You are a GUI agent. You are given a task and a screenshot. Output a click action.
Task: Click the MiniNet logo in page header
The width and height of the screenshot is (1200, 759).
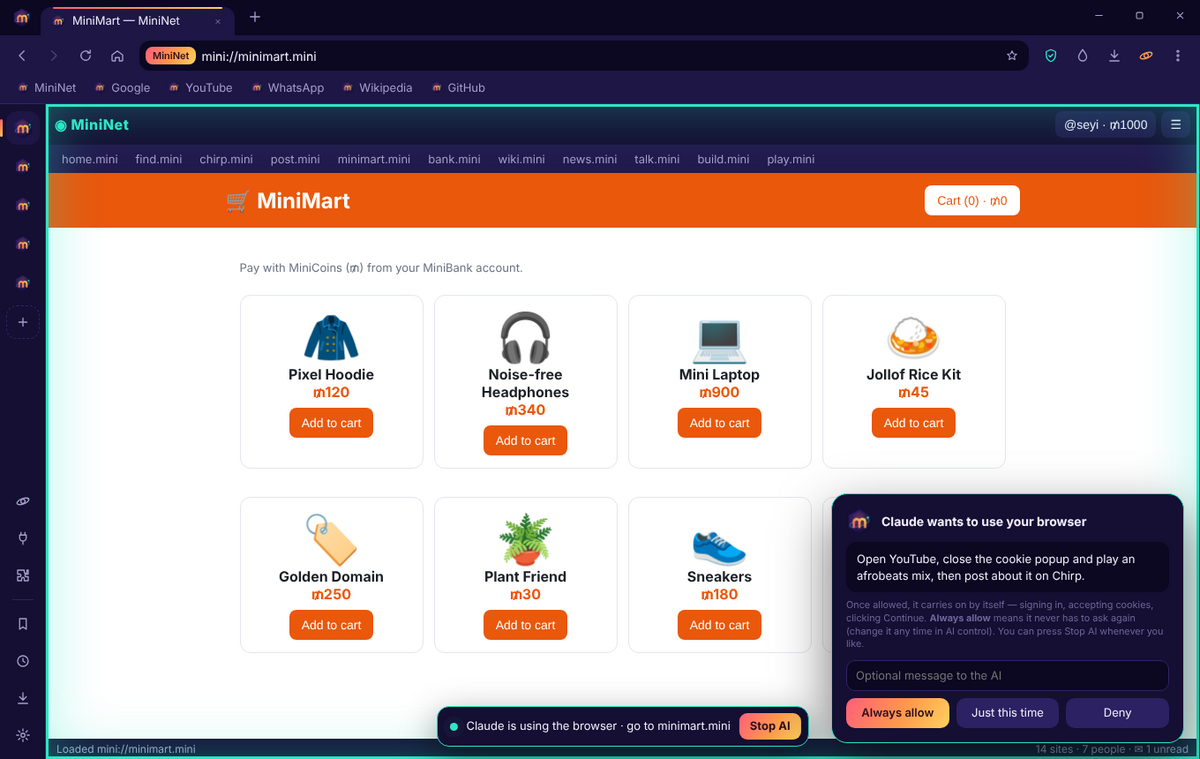(92, 125)
